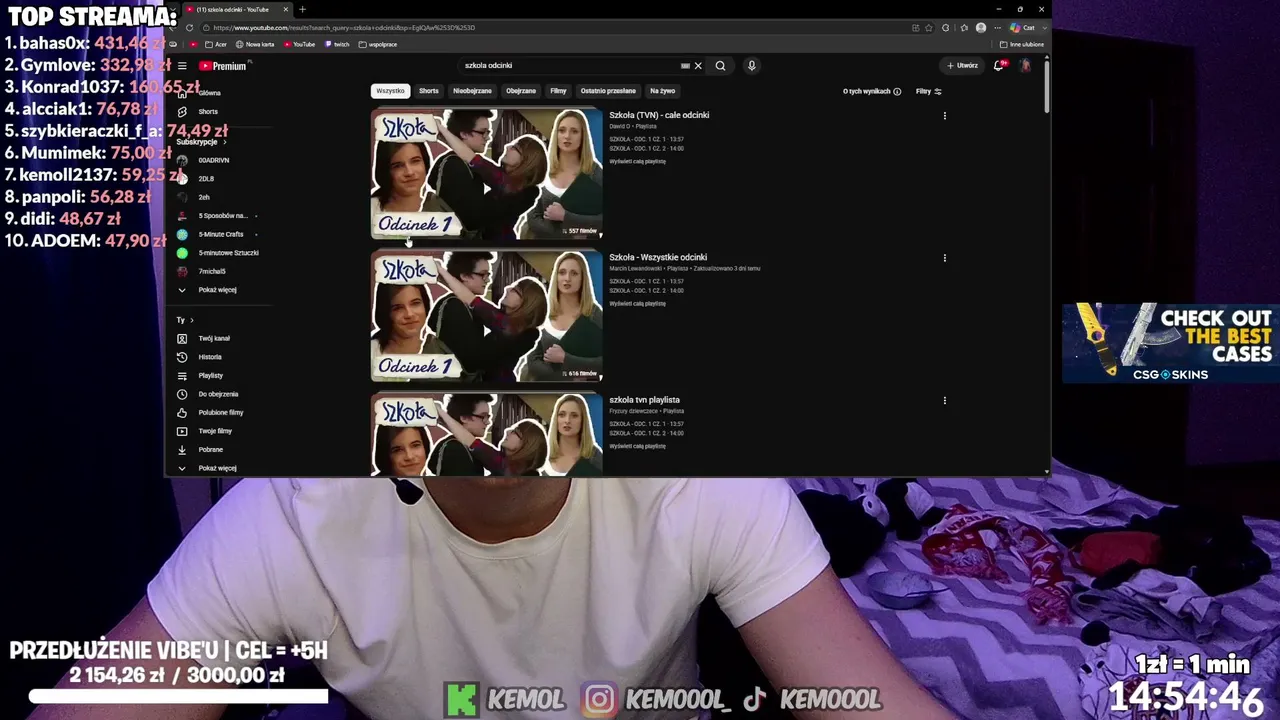The width and height of the screenshot is (1280, 720).
Task: Open the wspolprace bookmarks folder
Action: coord(378,45)
